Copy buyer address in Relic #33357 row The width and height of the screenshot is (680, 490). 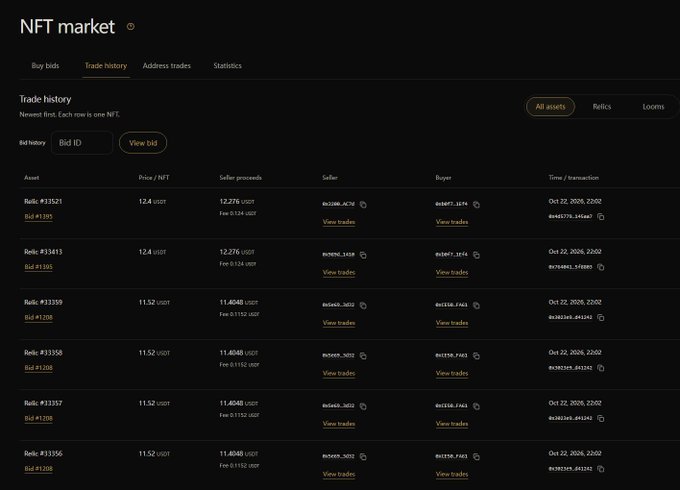click(476, 406)
